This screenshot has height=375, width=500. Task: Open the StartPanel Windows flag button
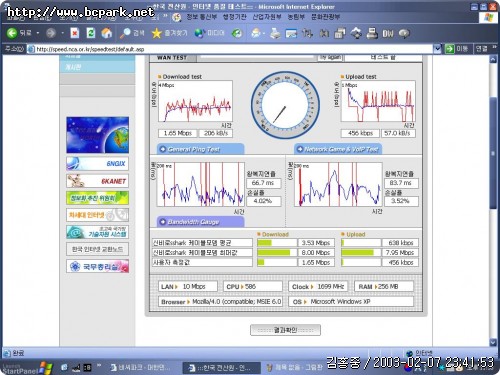pos(46,367)
